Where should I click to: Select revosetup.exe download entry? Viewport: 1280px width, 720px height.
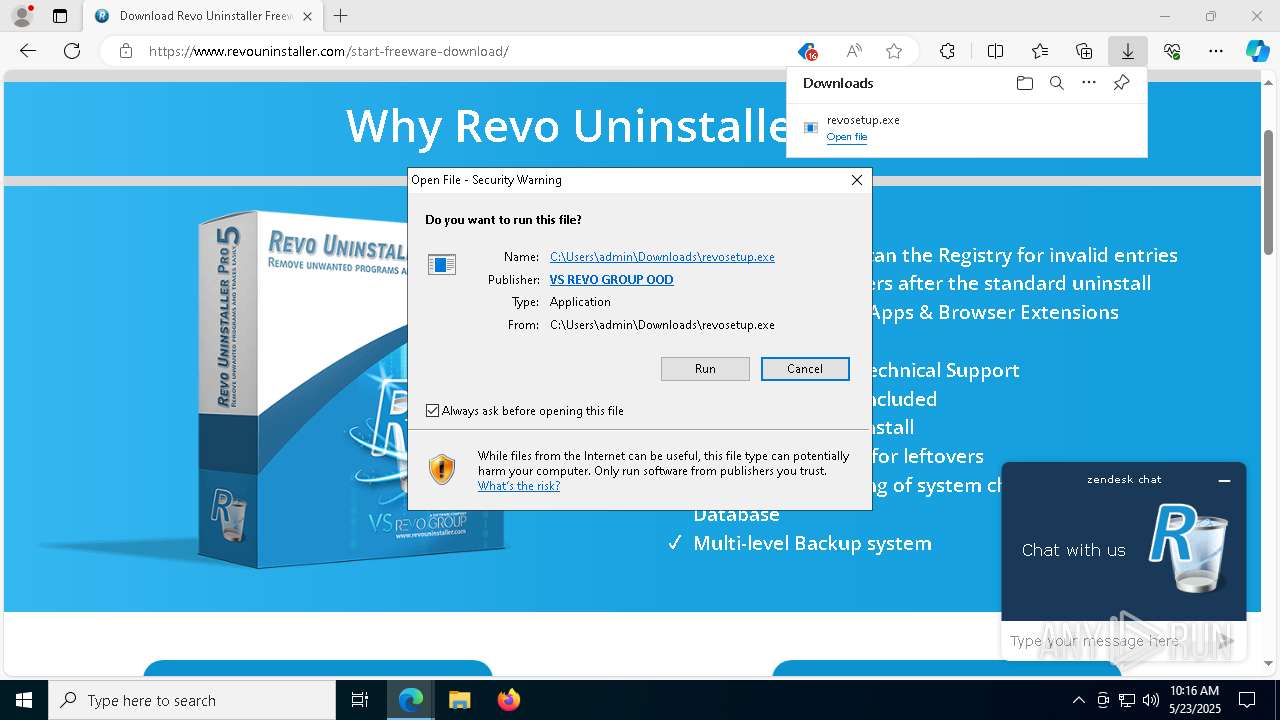point(967,128)
